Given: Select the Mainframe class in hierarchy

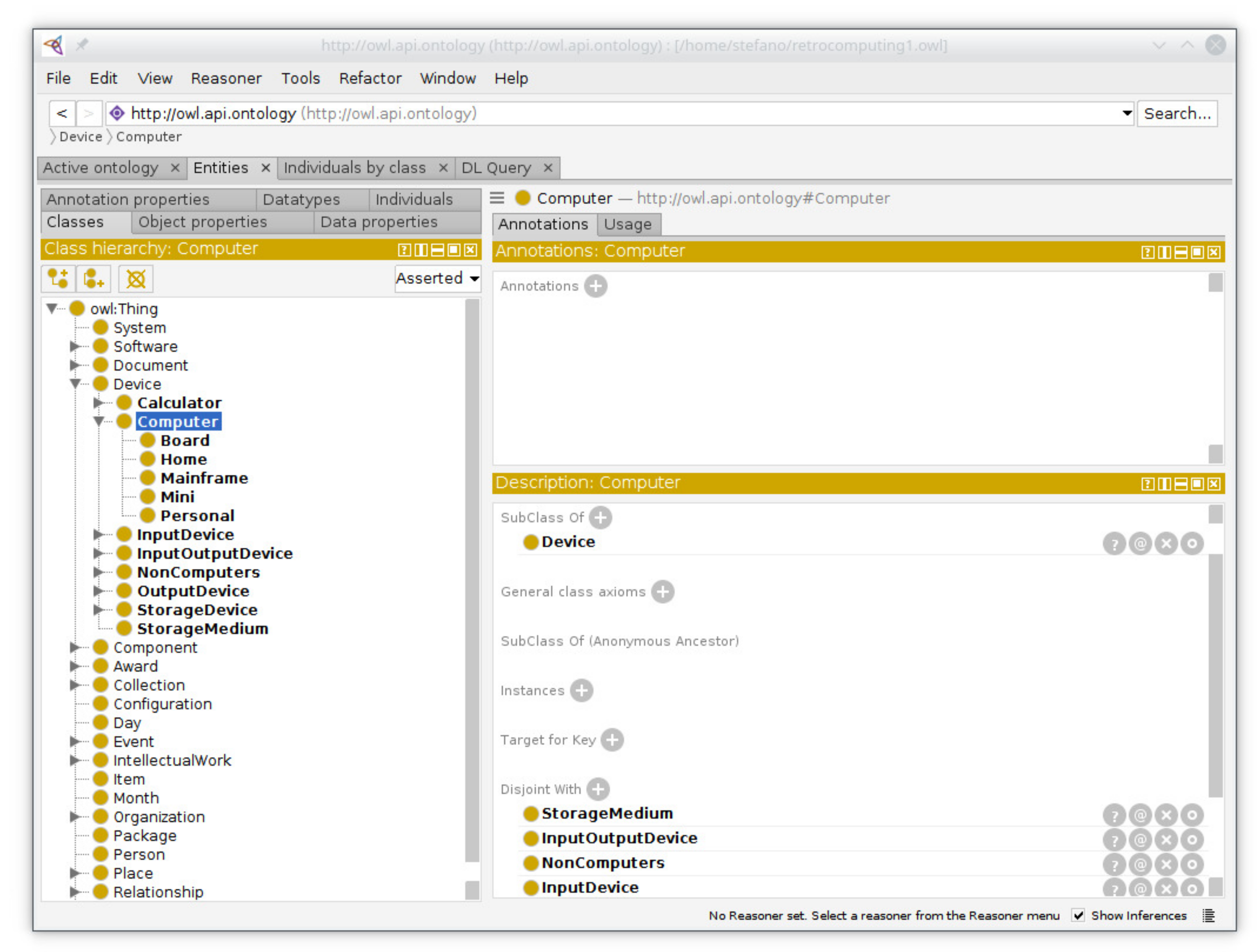Looking at the screenshot, I should (x=204, y=478).
